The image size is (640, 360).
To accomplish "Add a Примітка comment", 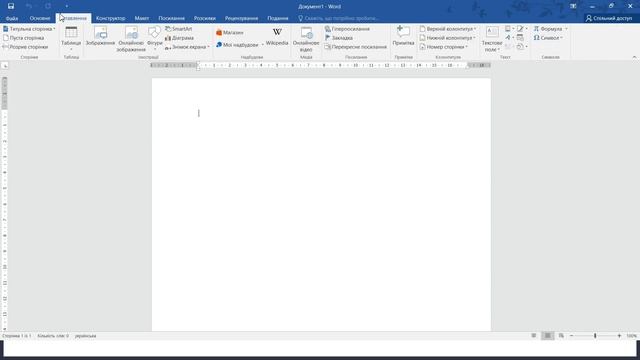I will (x=403, y=36).
